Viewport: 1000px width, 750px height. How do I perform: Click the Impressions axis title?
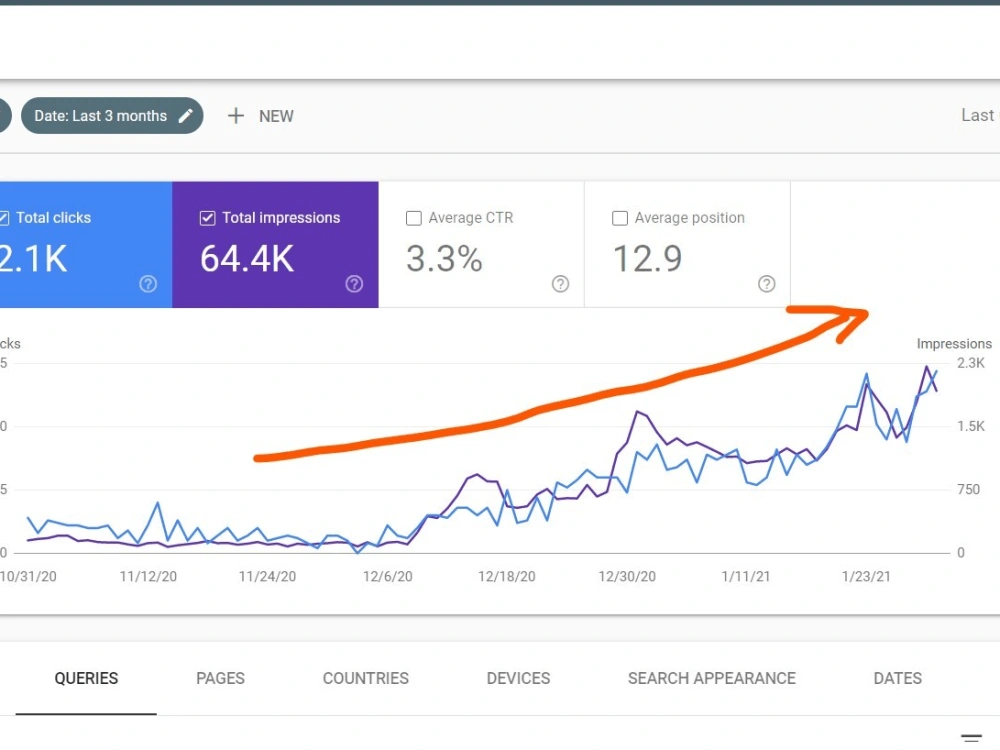pyautogui.click(x=954, y=344)
